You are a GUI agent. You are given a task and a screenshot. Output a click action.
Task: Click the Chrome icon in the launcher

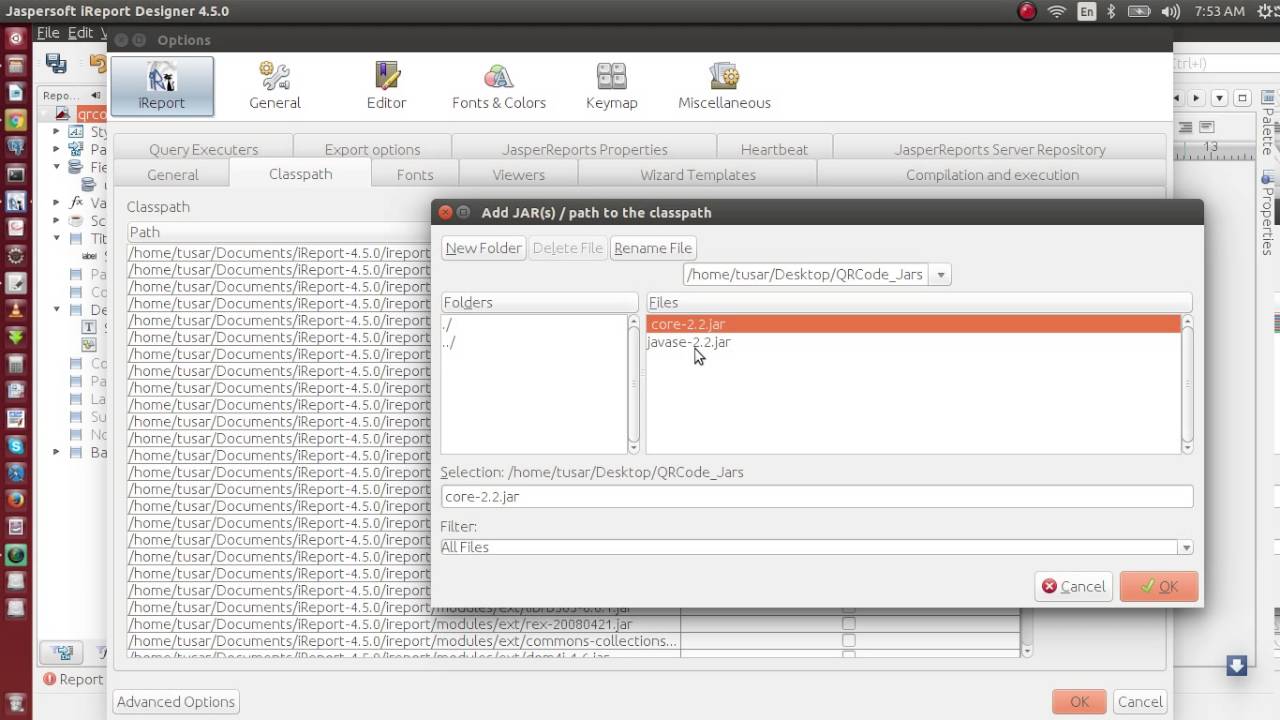[x=15, y=120]
